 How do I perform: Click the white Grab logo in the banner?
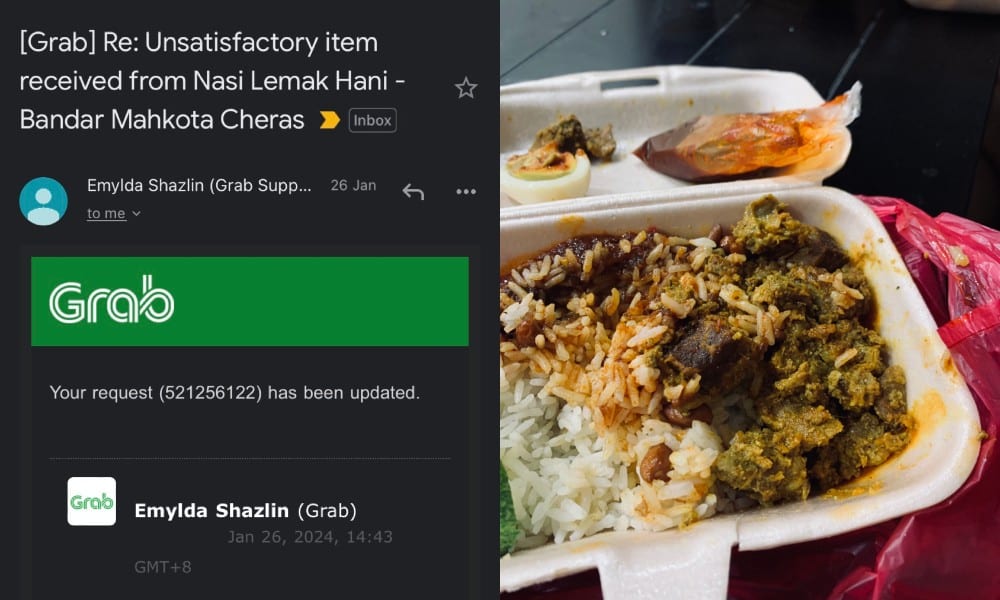pyautogui.click(x=112, y=300)
